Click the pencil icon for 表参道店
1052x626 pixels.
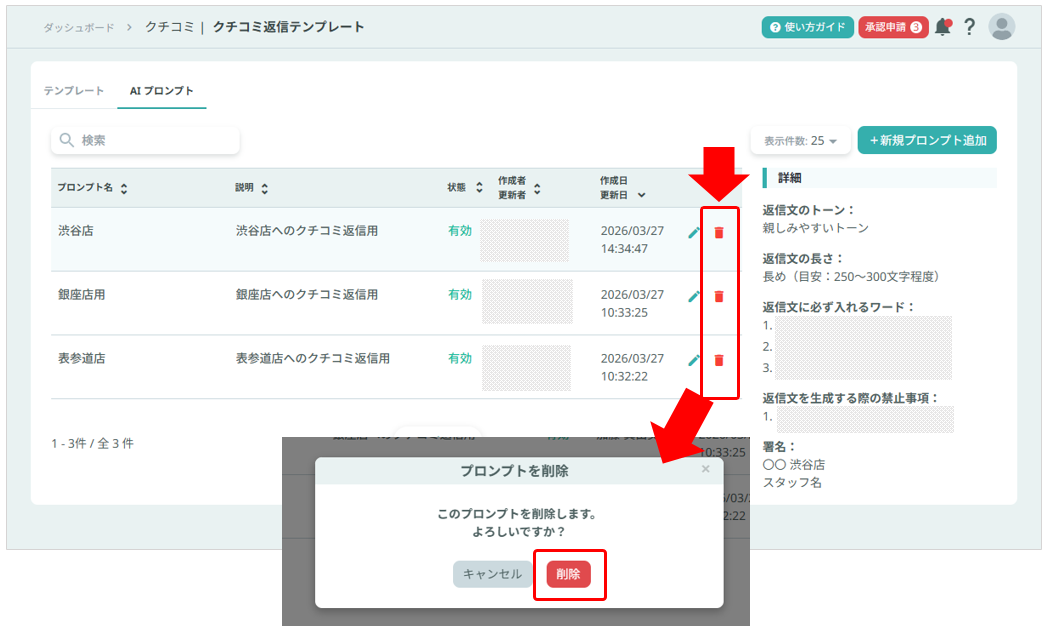694,360
